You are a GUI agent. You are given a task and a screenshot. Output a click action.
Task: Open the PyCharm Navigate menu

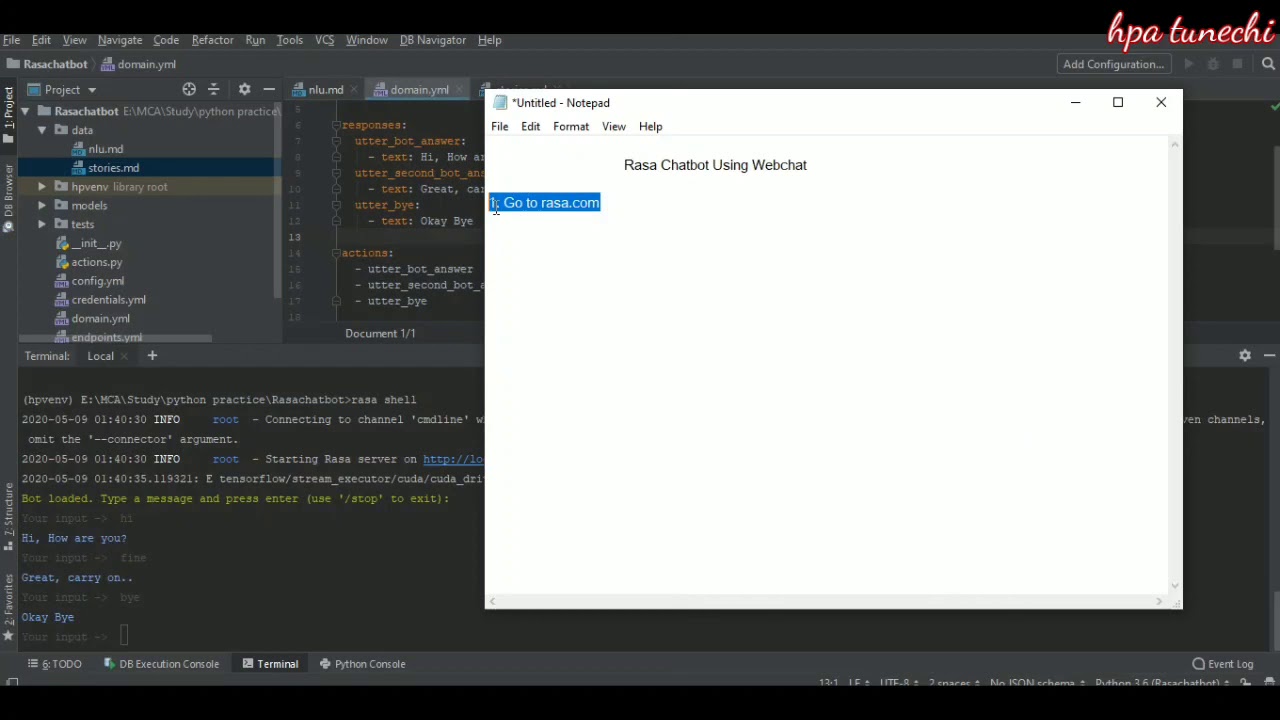click(120, 40)
